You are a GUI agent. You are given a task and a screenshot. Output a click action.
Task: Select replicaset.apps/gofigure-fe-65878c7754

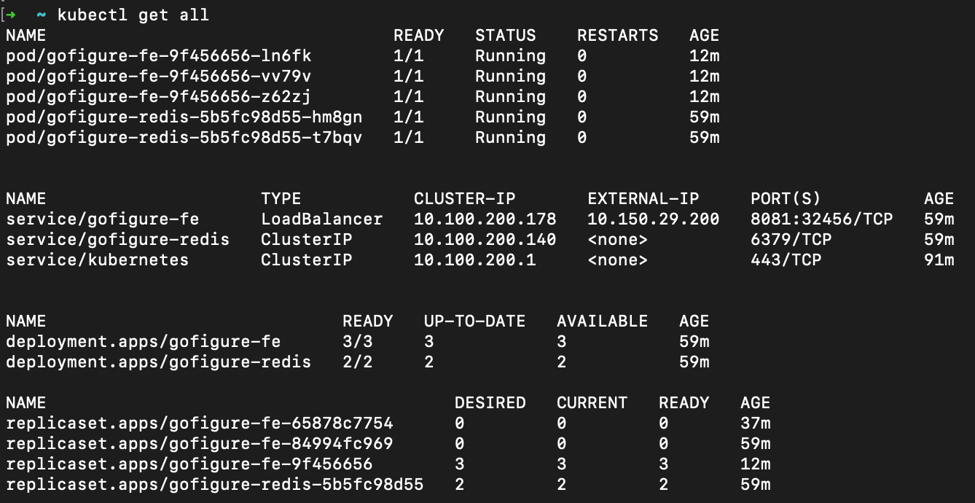199,423
